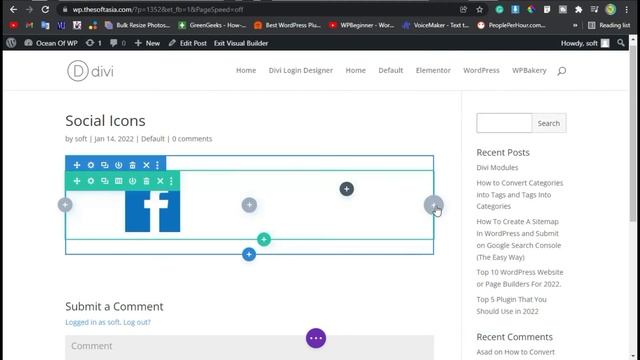This screenshot has width=640, height=360.
Task: Open admin bar search icon
Action: [621, 43]
